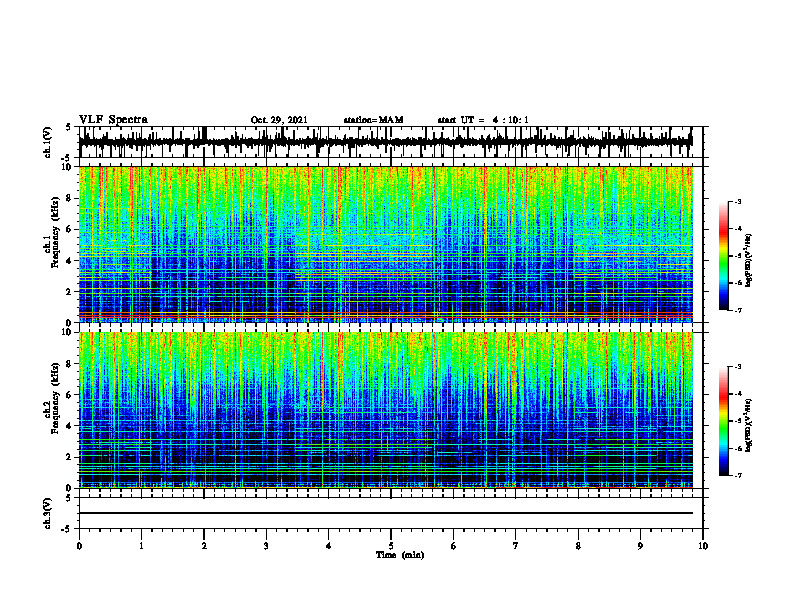Click the ch.2 frequency axis tick "2"
The height and width of the screenshot is (612, 792).
click(x=70, y=457)
